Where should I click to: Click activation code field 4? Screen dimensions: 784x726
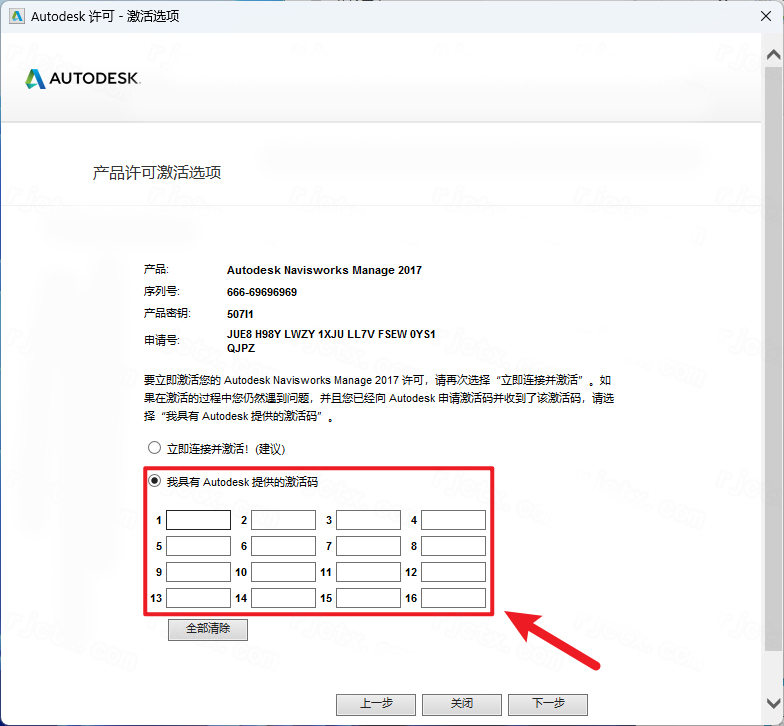point(454,520)
